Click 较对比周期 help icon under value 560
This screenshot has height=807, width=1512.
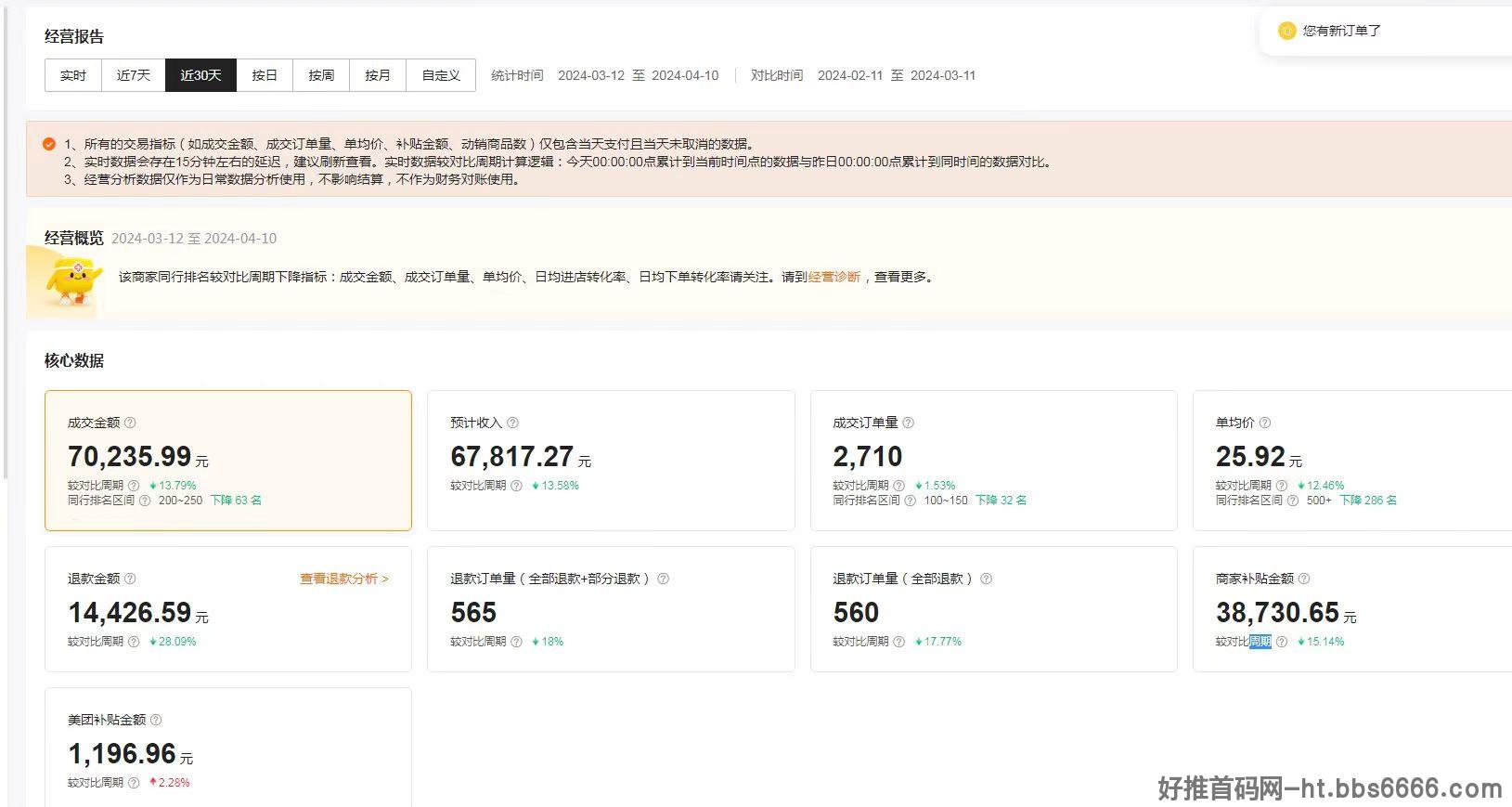(898, 642)
